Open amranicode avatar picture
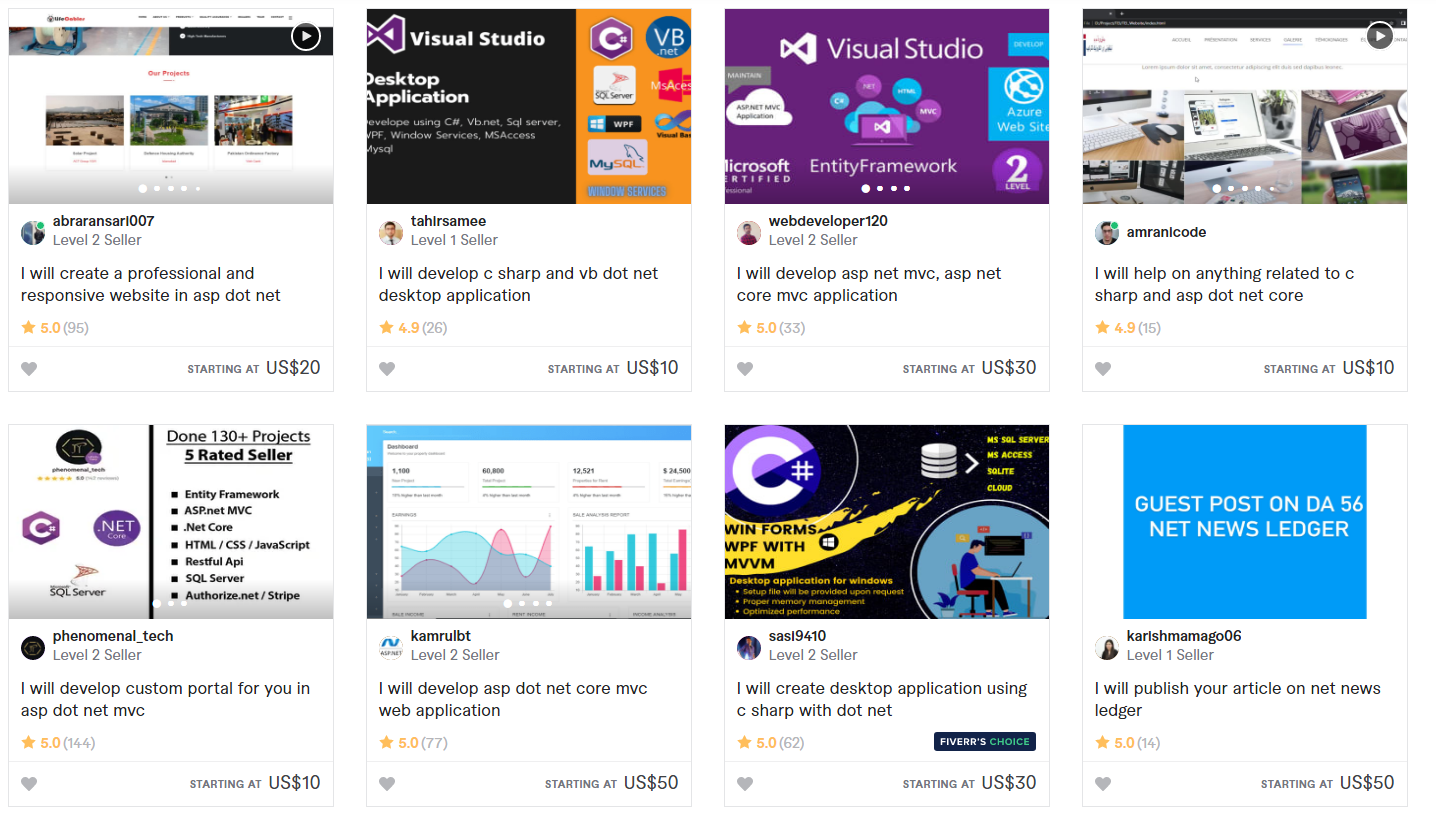1436x817 pixels. tap(1107, 233)
